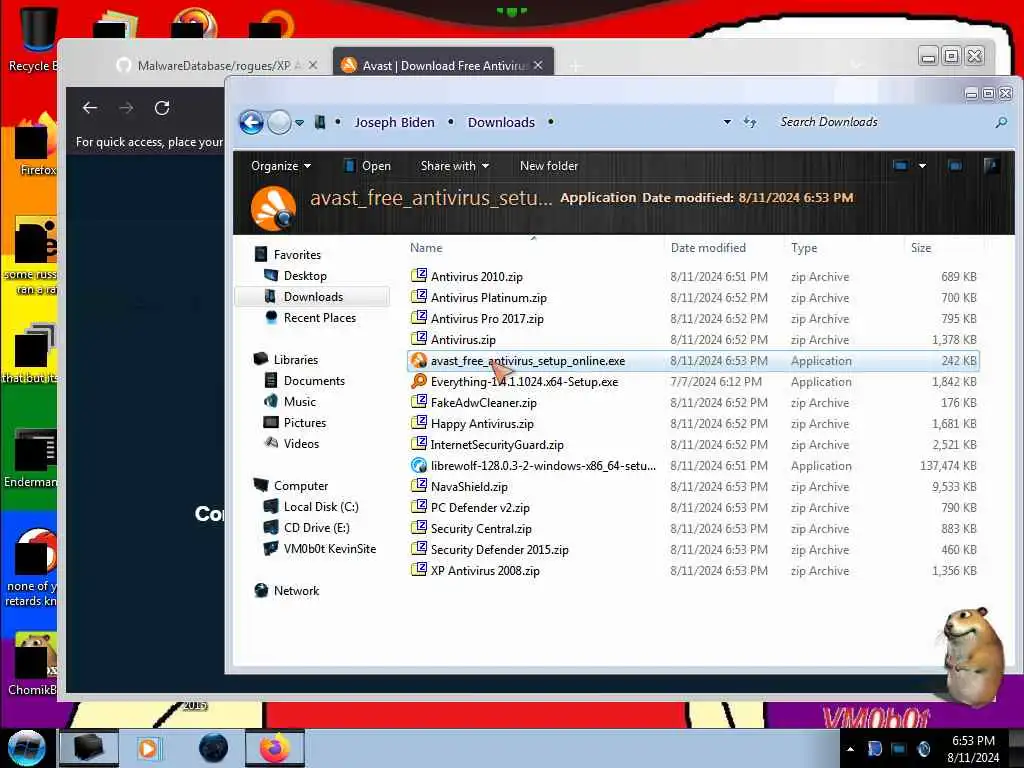
Task: Click the Antivirus Platinum.zip file icon
Action: (x=419, y=296)
